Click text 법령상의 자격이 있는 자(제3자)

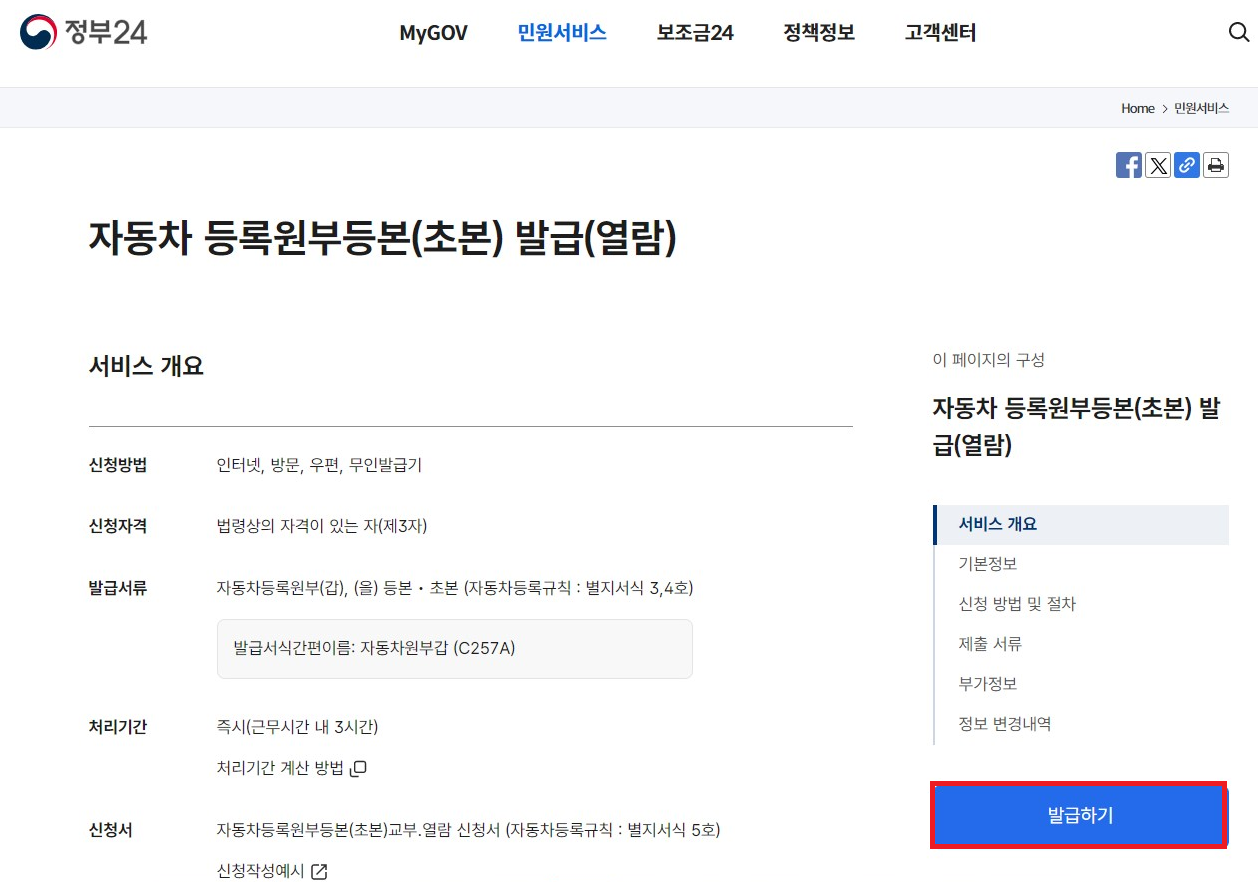click(x=322, y=526)
